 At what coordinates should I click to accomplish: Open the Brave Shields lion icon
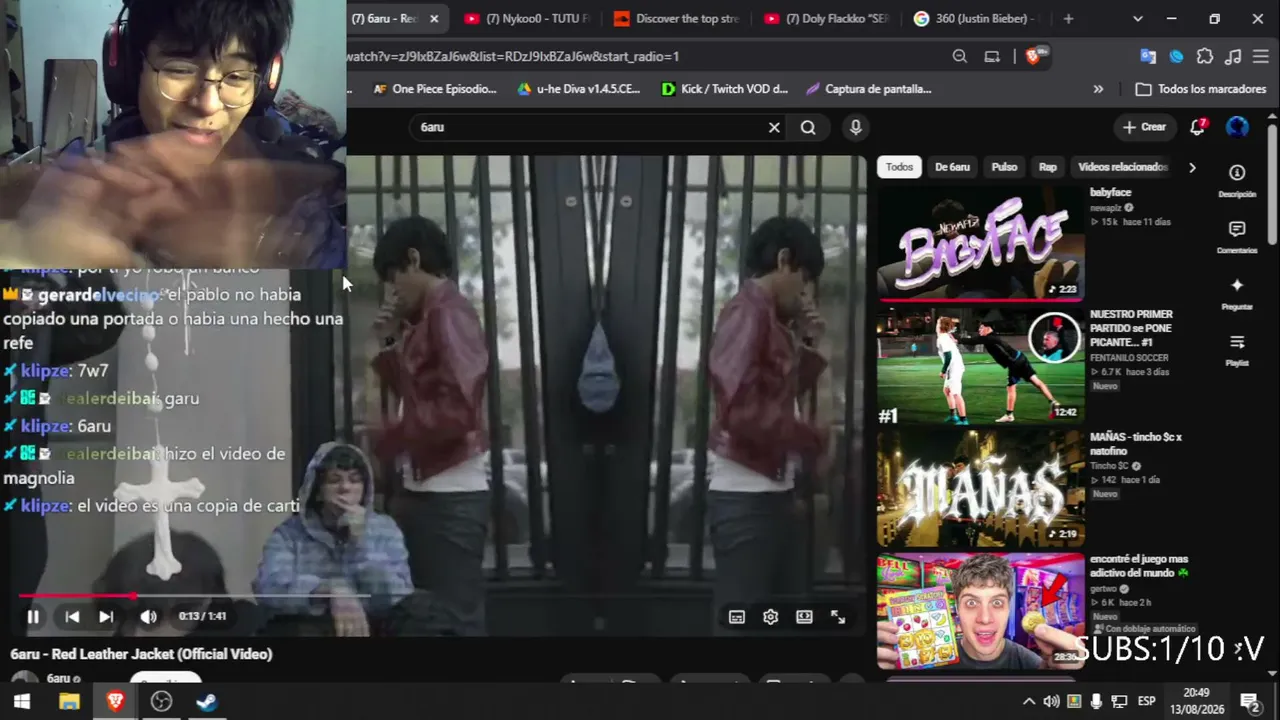1033,56
